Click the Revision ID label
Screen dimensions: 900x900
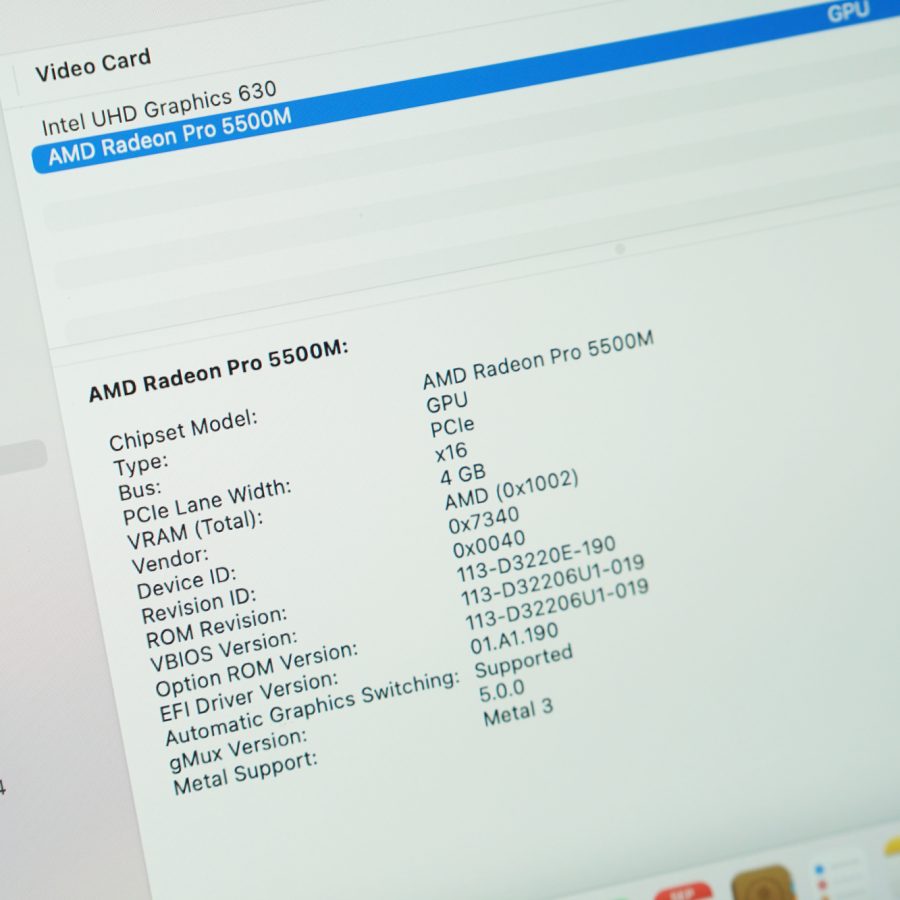point(199,606)
